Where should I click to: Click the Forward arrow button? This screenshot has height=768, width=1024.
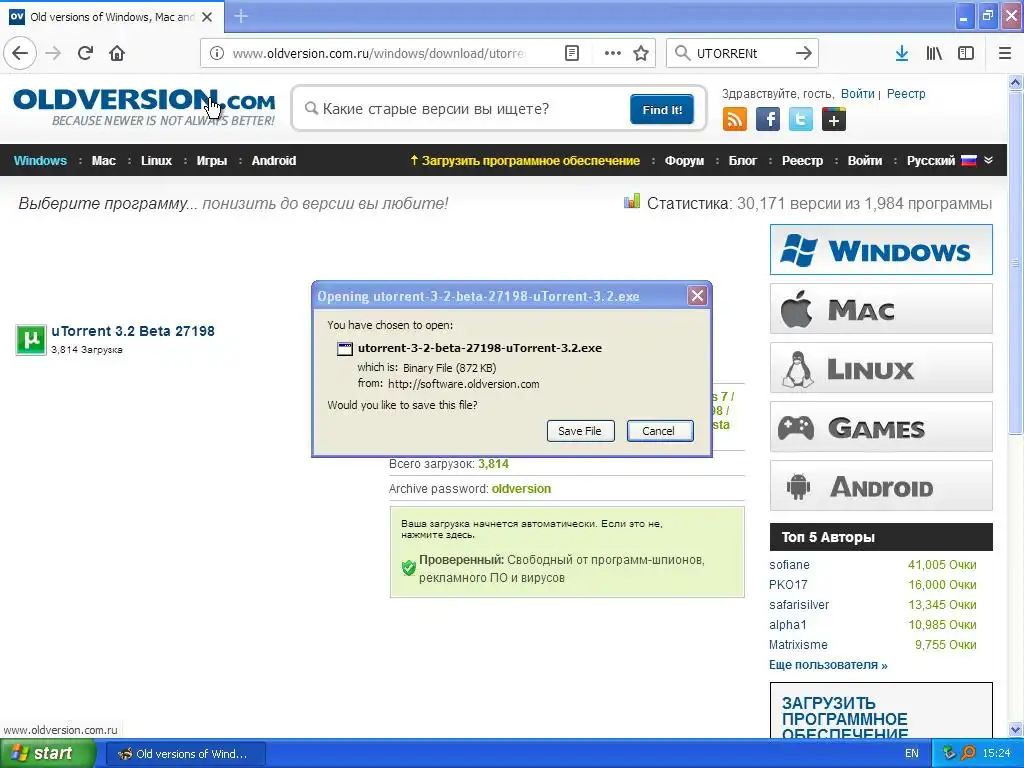[x=54, y=53]
